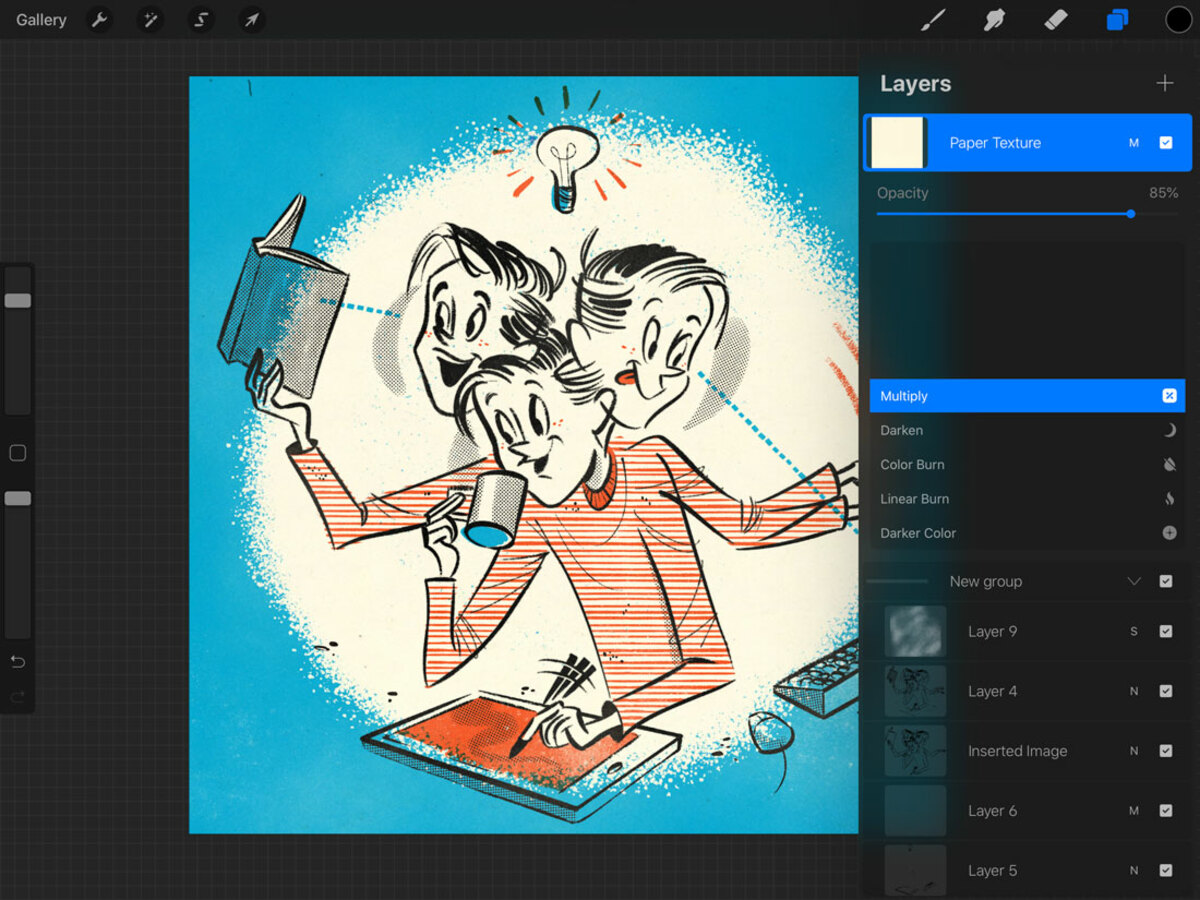Select the Transform arrow tool
The height and width of the screenshot is (900, 1200).
pyautogui.click(x=252, y=20)
